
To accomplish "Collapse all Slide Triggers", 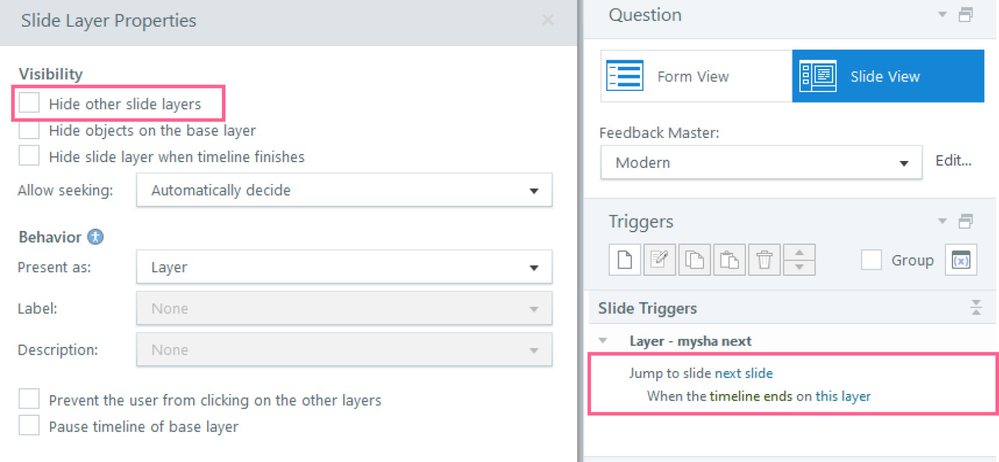I will [976, 308].
